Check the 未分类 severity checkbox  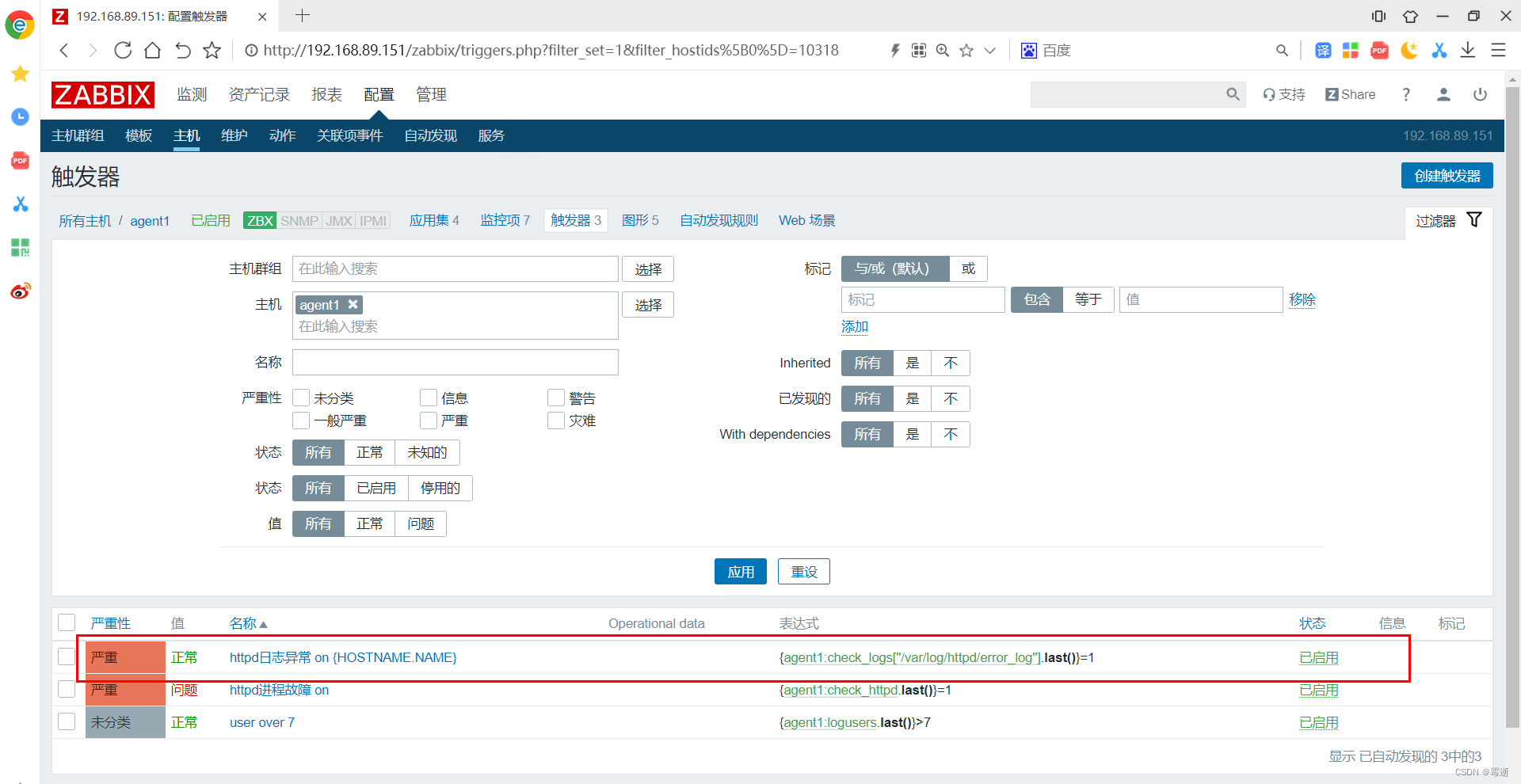(x=301, y=398)
